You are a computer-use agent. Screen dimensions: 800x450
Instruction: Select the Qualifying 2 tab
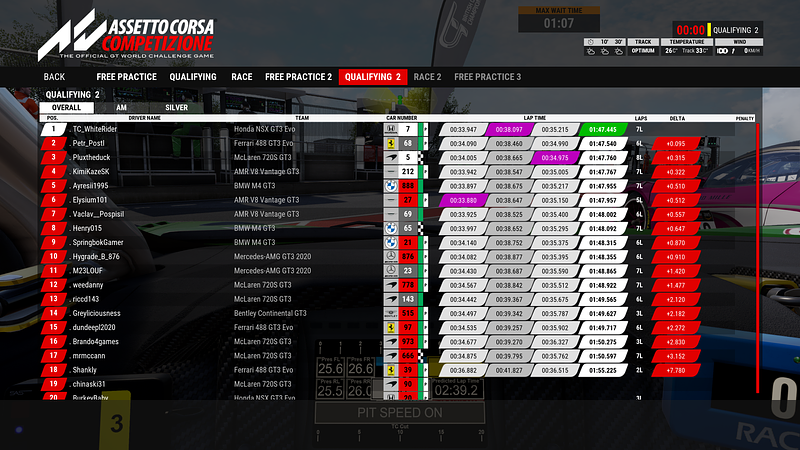[x=373, y=77]
